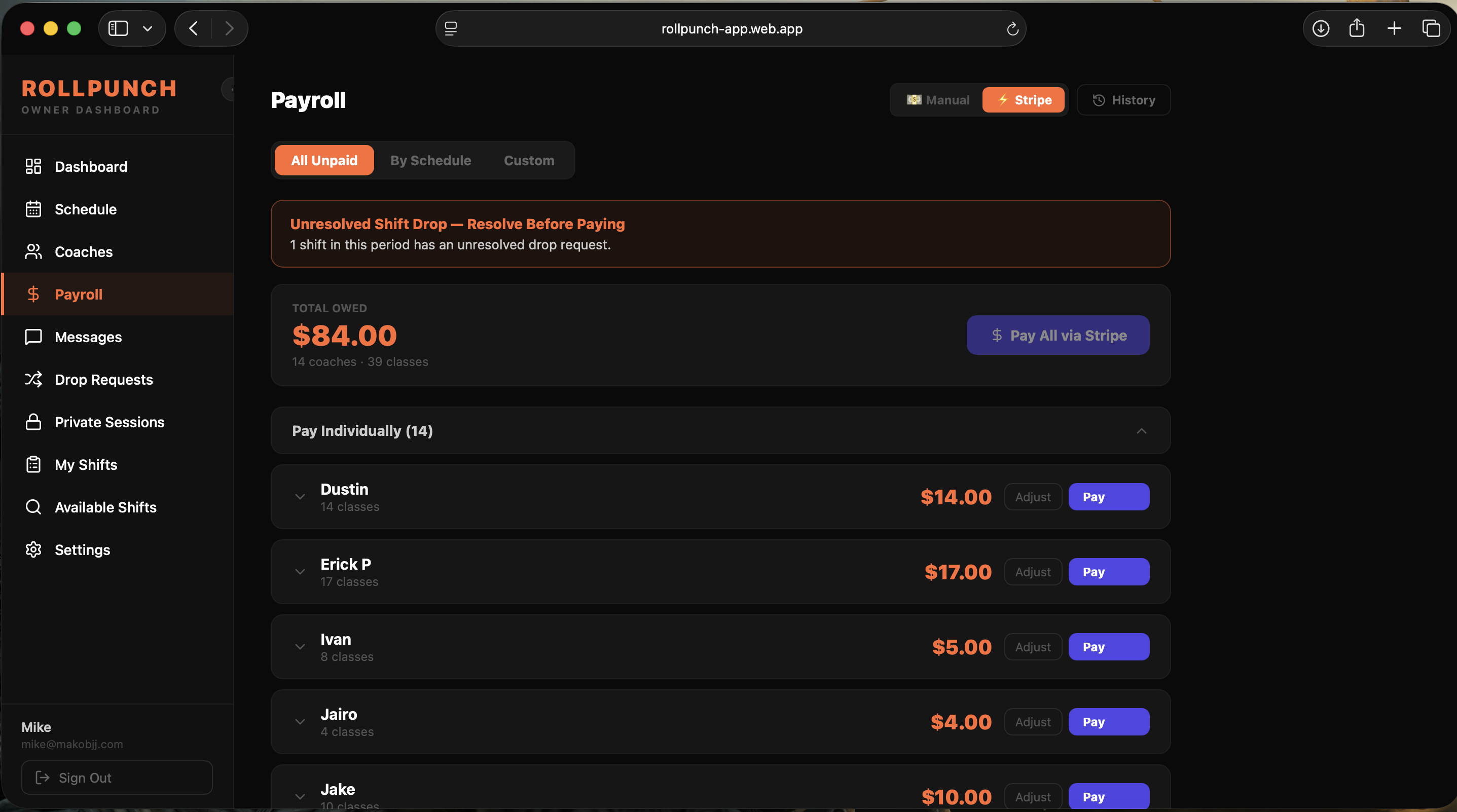Select the All Unpaid tab

click(x=324, y=161)
